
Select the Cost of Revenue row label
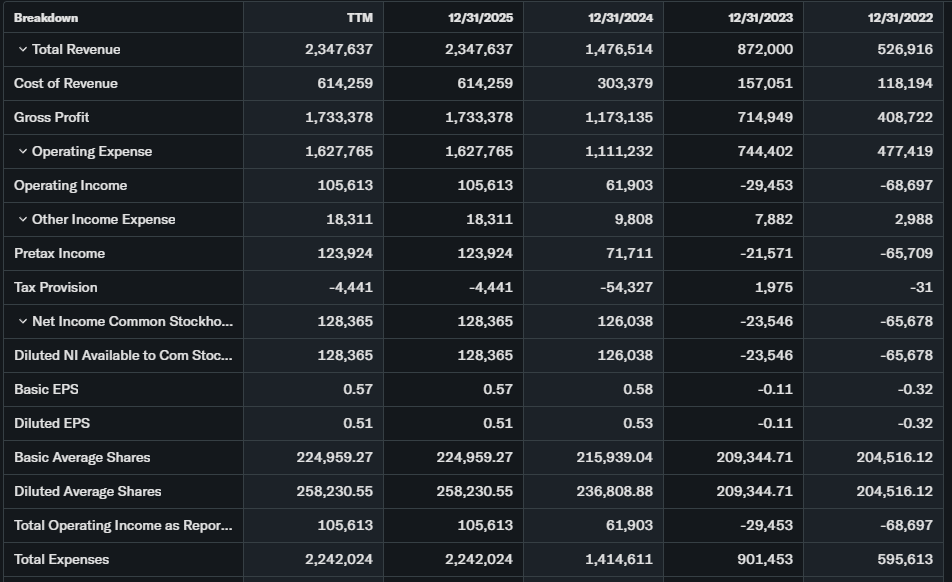click(x=66, y=84)
